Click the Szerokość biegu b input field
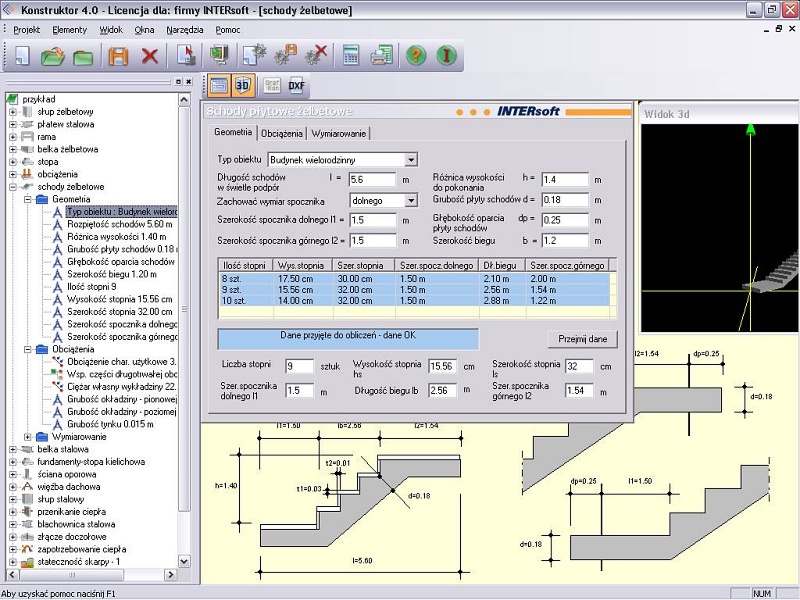This screenshot has width=800, height=600. [x=565, y=241]
